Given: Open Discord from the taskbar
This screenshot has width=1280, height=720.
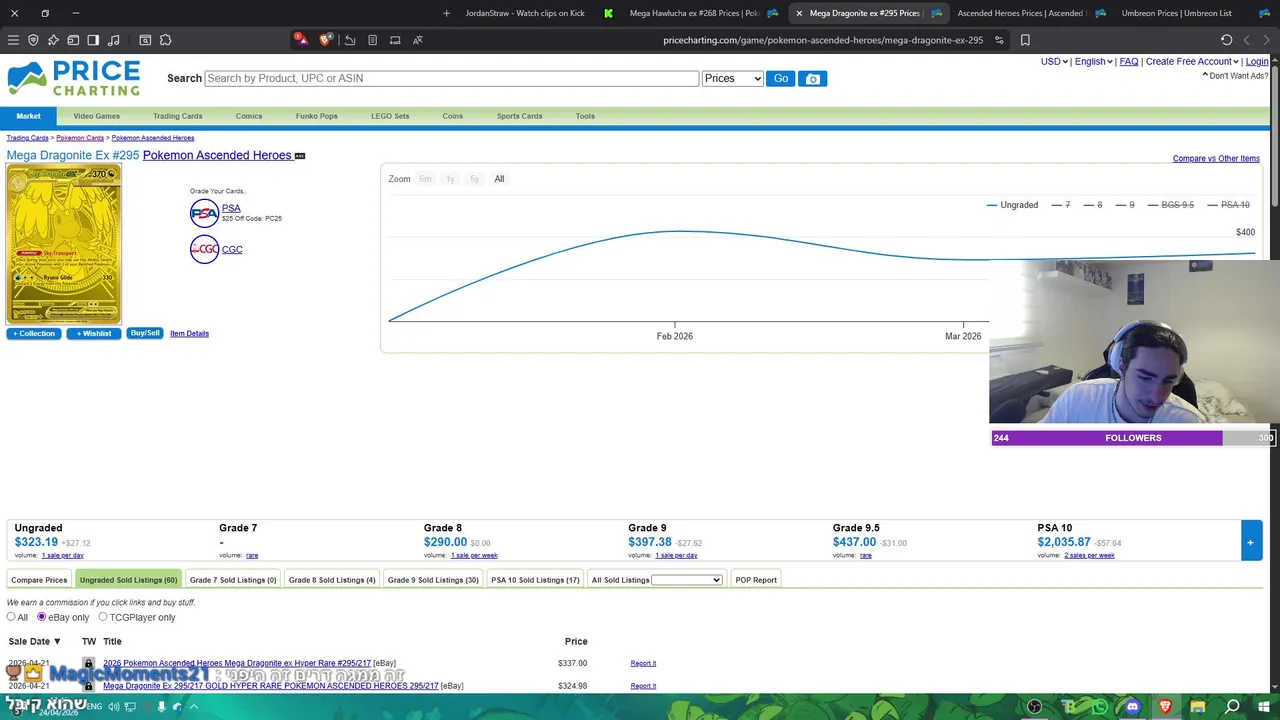Looking at the screenshot, I should [x=1132, y=707].
